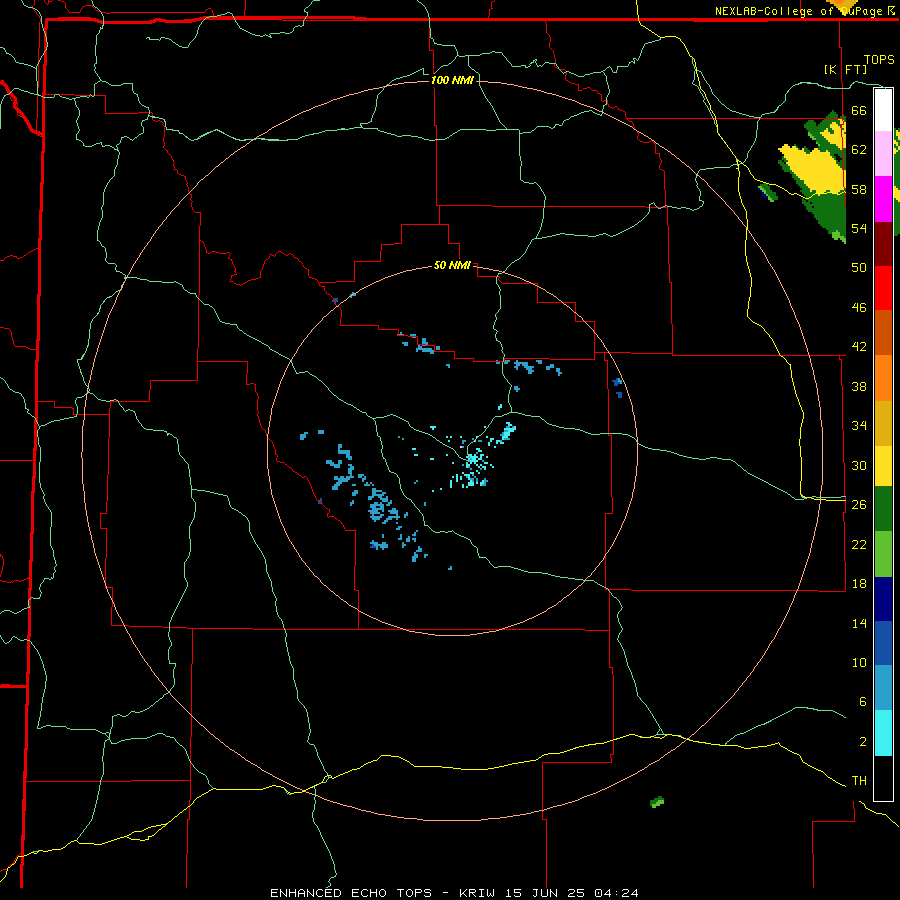Screen dimensions: 900x900
Task: Click the medium blue 10-14 kft legend swatch
Action: click(x=883, y=643)
